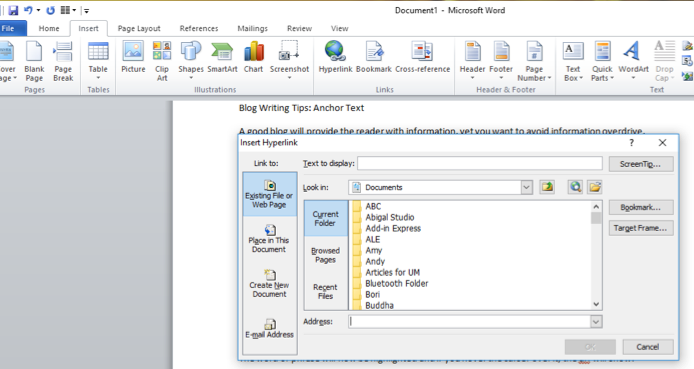Click the dialog Help question mark
The height and width of the screenshot is (369, 694).
[631, 142]
